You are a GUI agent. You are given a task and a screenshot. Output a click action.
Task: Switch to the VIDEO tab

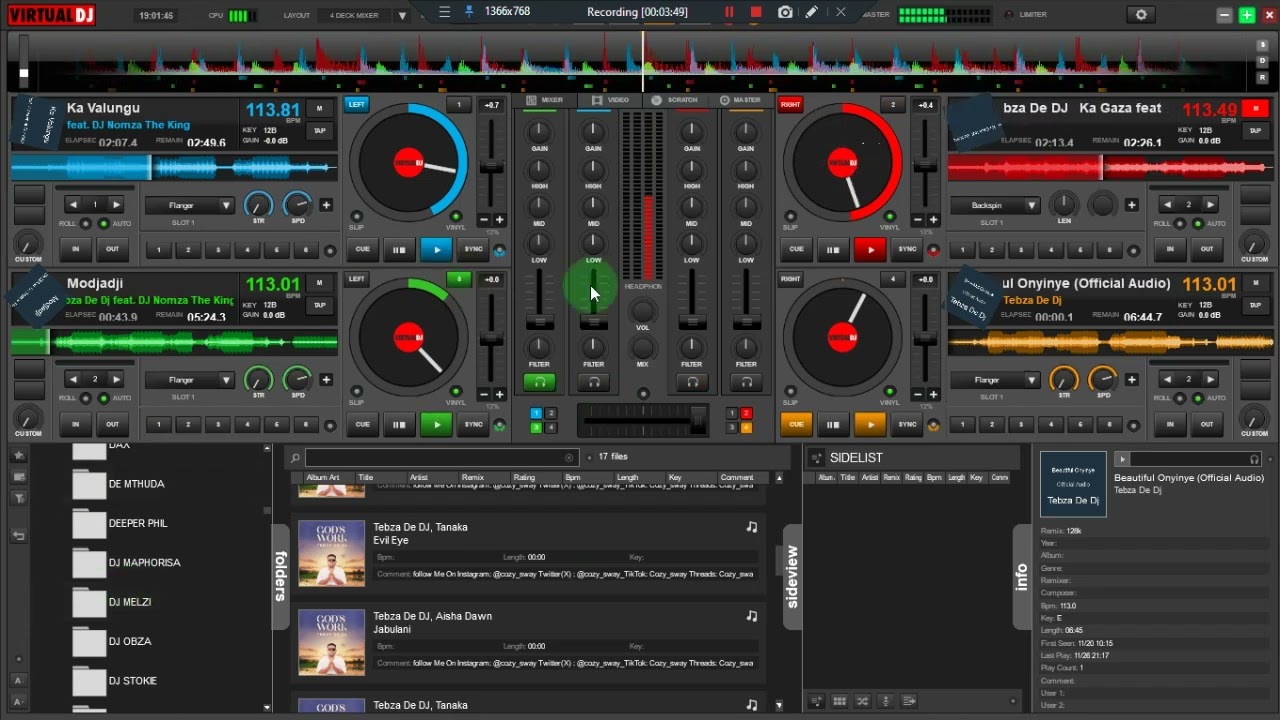(611, 100)
